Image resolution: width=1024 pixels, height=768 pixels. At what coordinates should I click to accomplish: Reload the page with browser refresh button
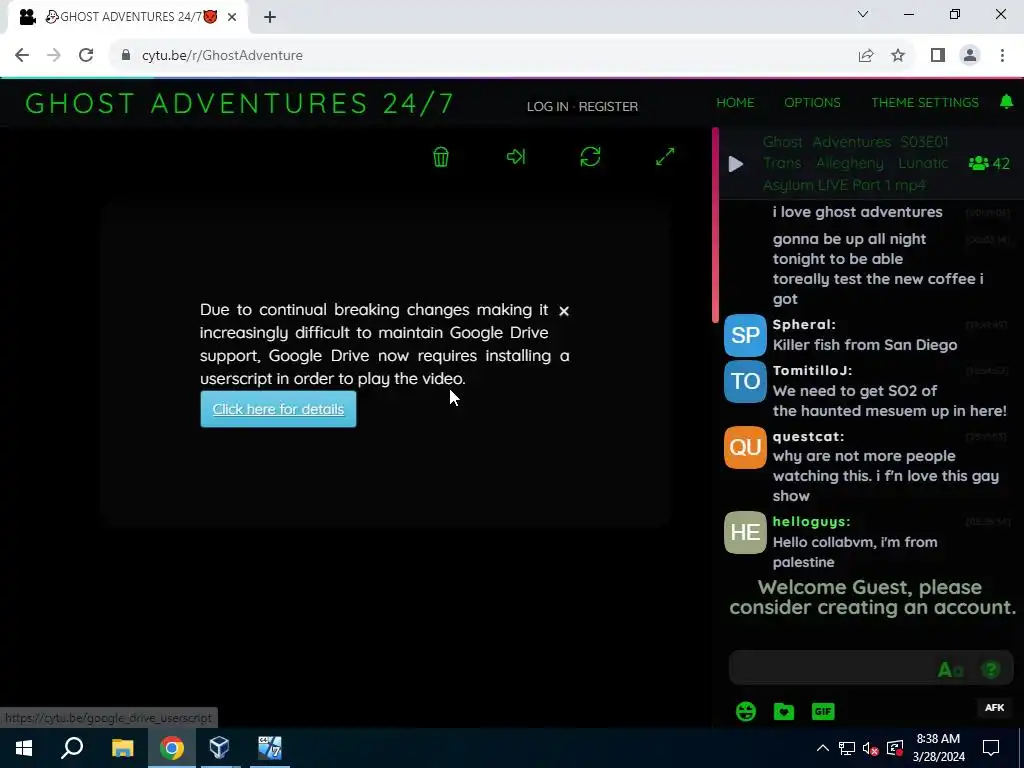tap(86, 56)
